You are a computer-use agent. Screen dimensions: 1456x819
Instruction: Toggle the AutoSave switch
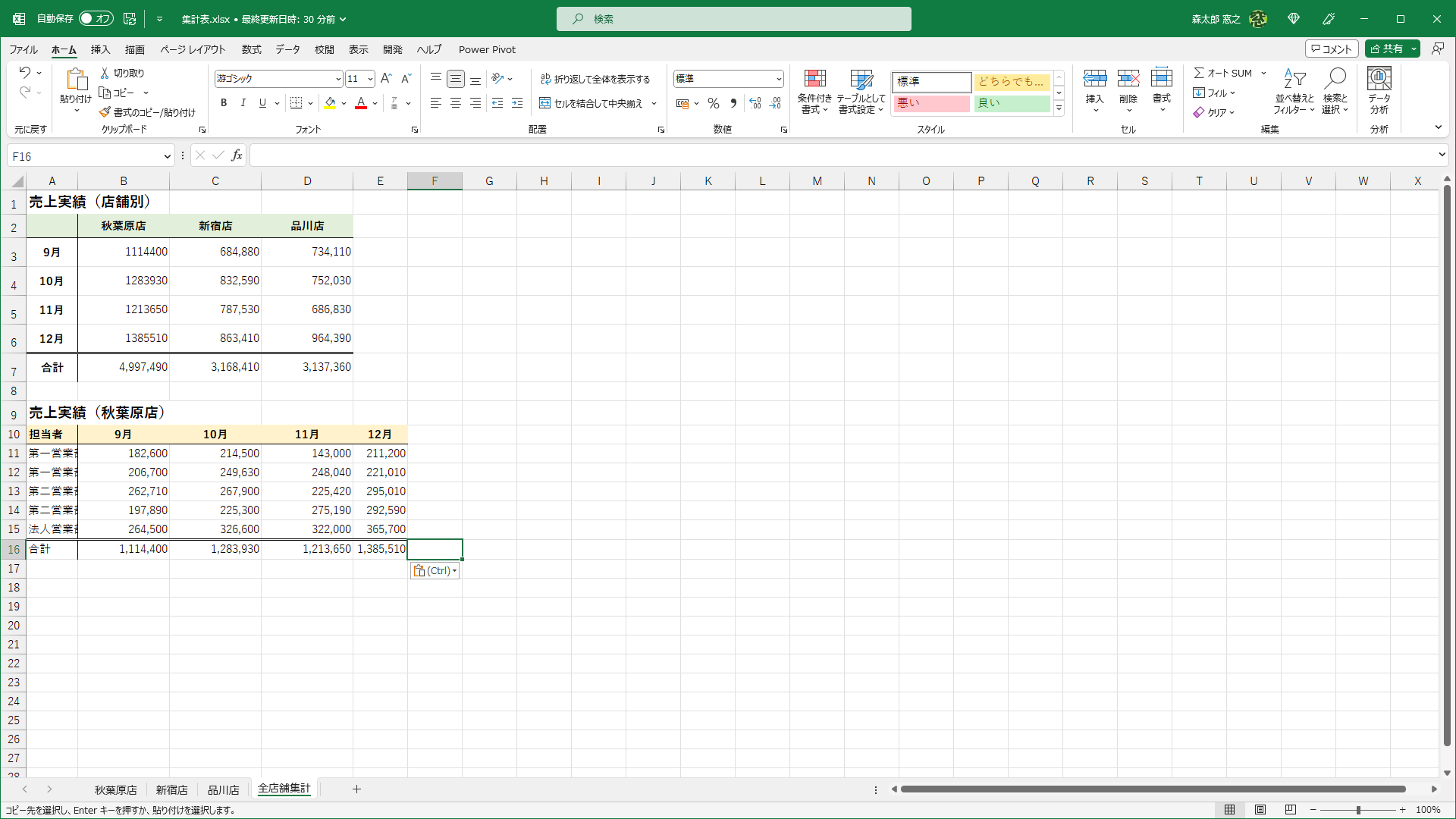pyautogui.click(x=96, y=19)
